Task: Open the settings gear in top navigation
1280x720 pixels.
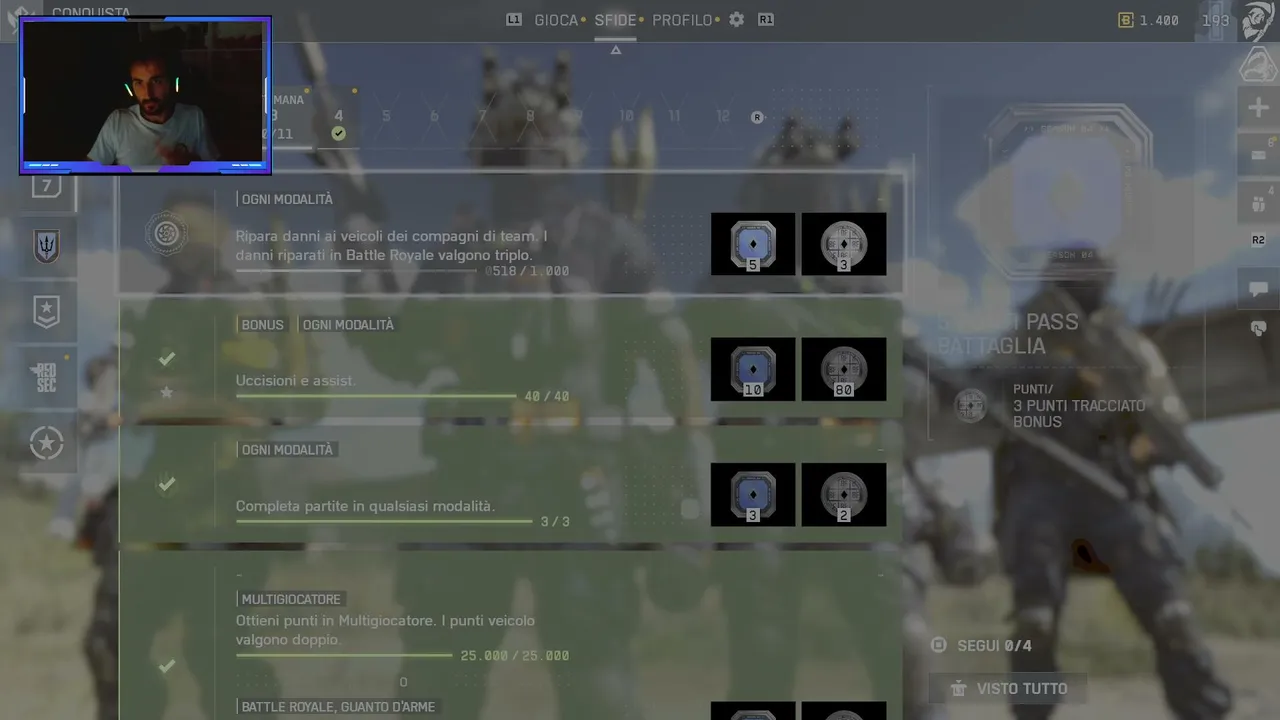Action: coord(736,20)
